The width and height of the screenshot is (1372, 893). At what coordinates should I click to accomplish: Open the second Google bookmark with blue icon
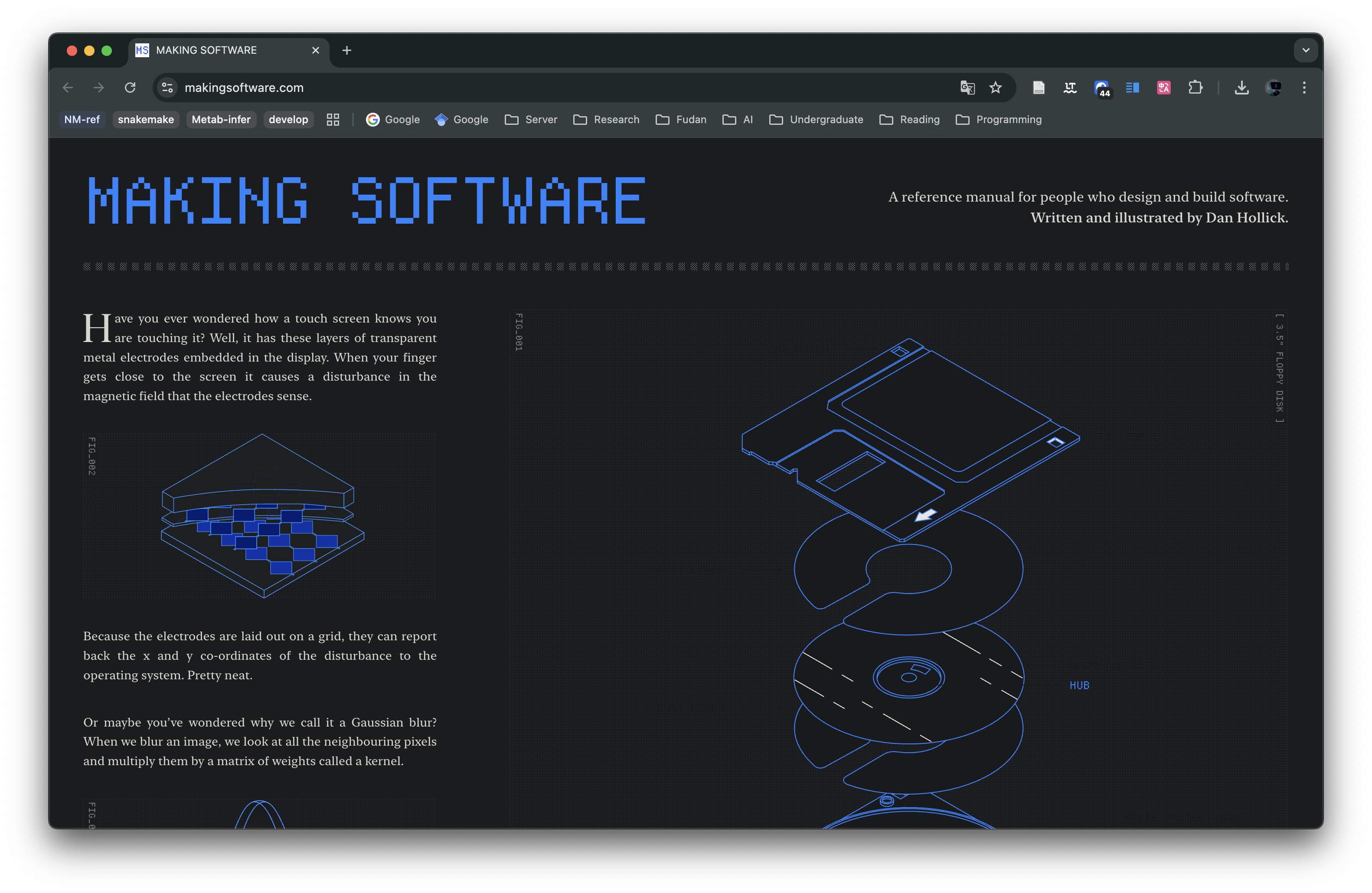(462, 119)
